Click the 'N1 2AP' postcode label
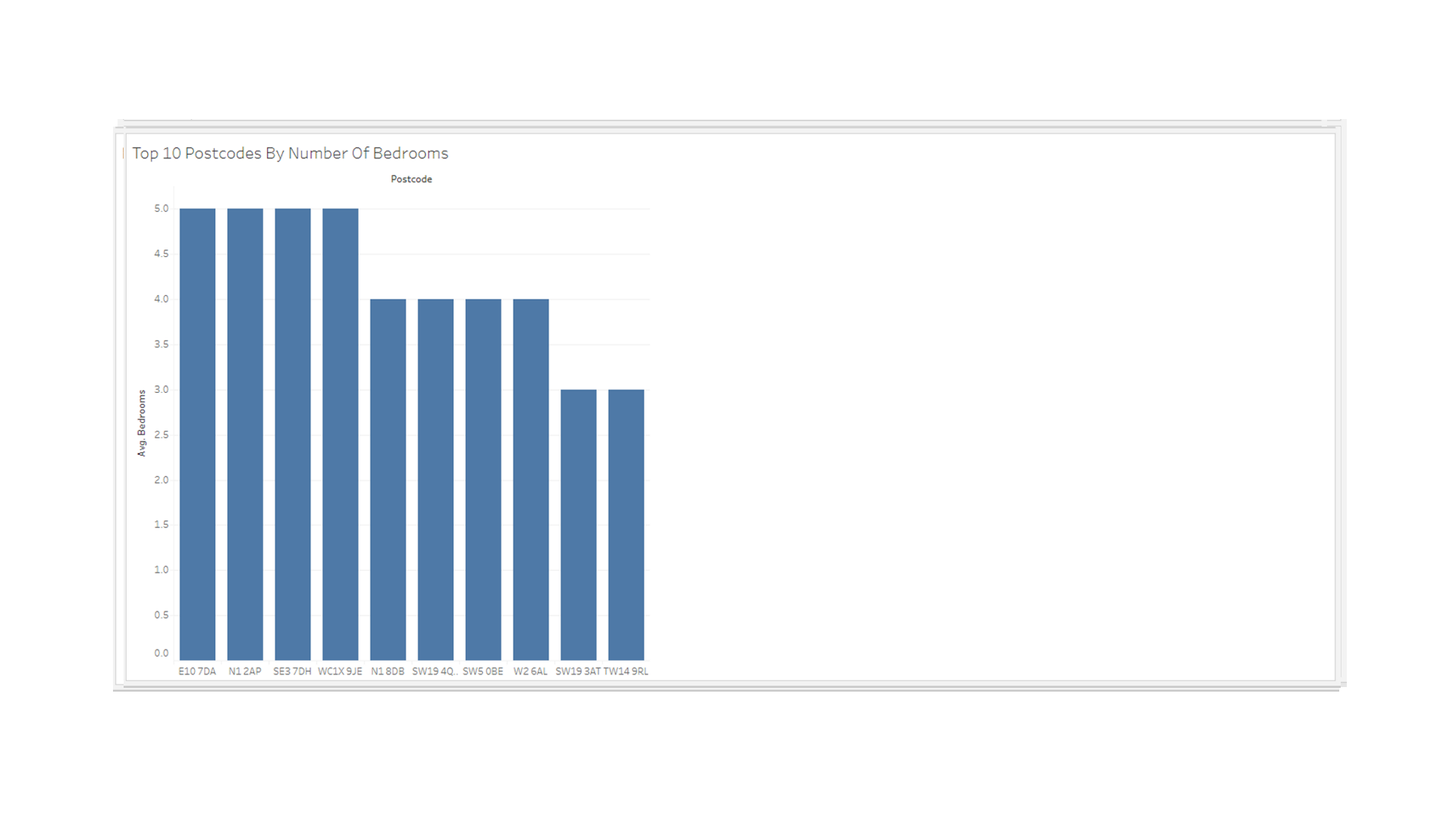This screenshot has height=819, width=1456. 245,671
